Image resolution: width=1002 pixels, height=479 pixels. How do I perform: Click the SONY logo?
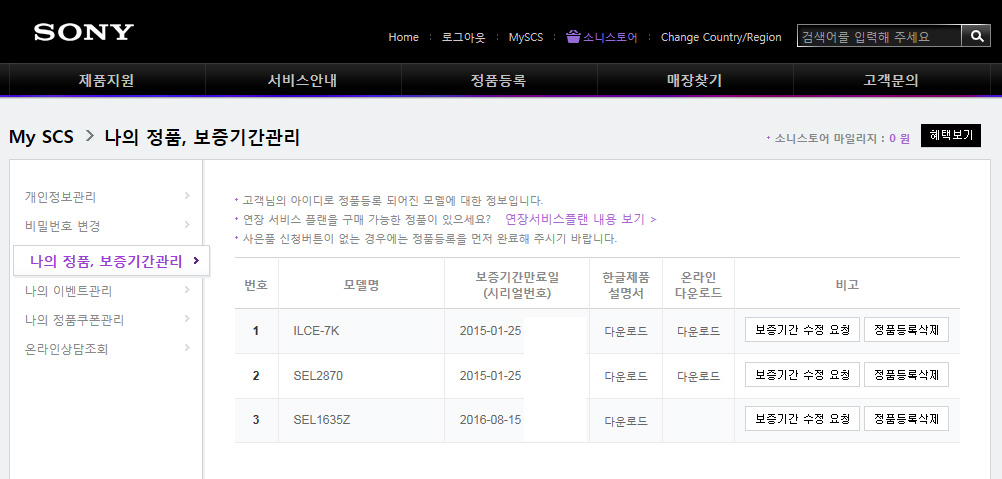click(84, 32)
